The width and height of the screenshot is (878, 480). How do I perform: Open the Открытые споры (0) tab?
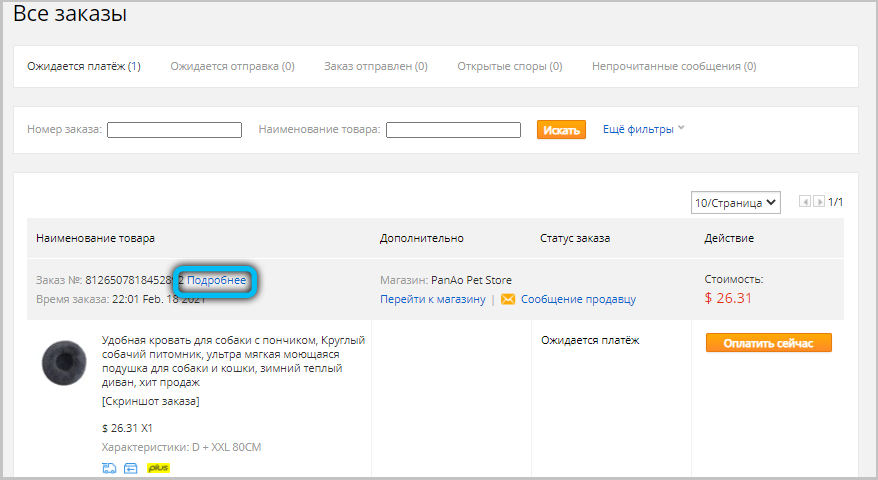pos(509,67)
